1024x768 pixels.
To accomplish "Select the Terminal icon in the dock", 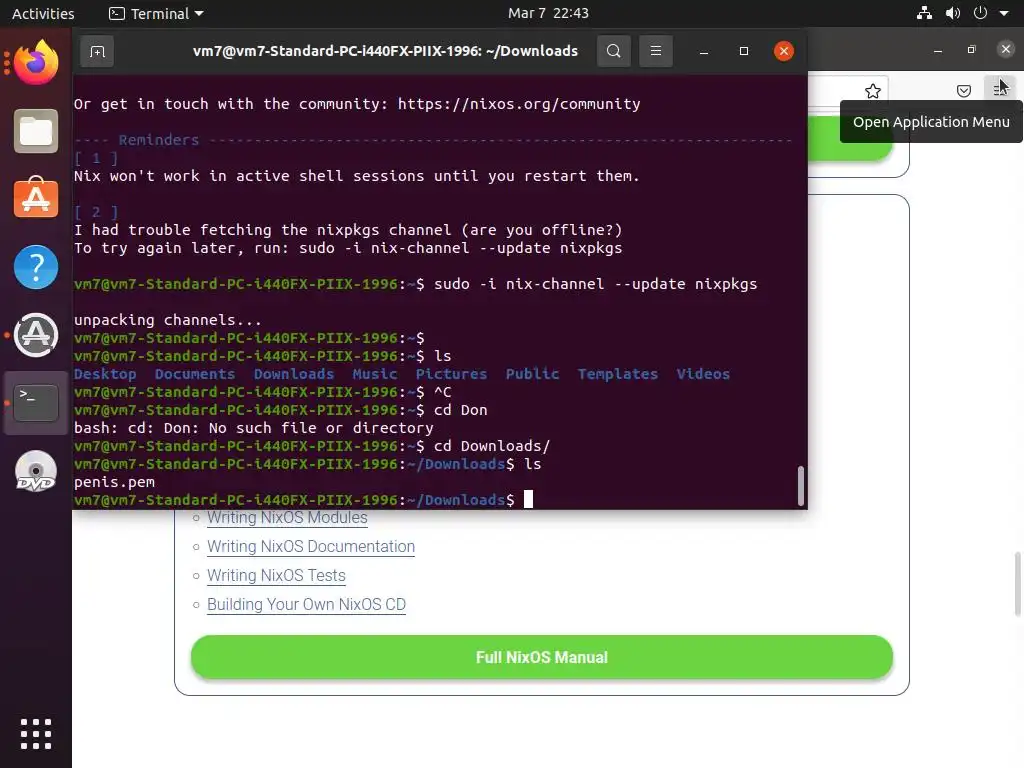I will tap(36, 402).
